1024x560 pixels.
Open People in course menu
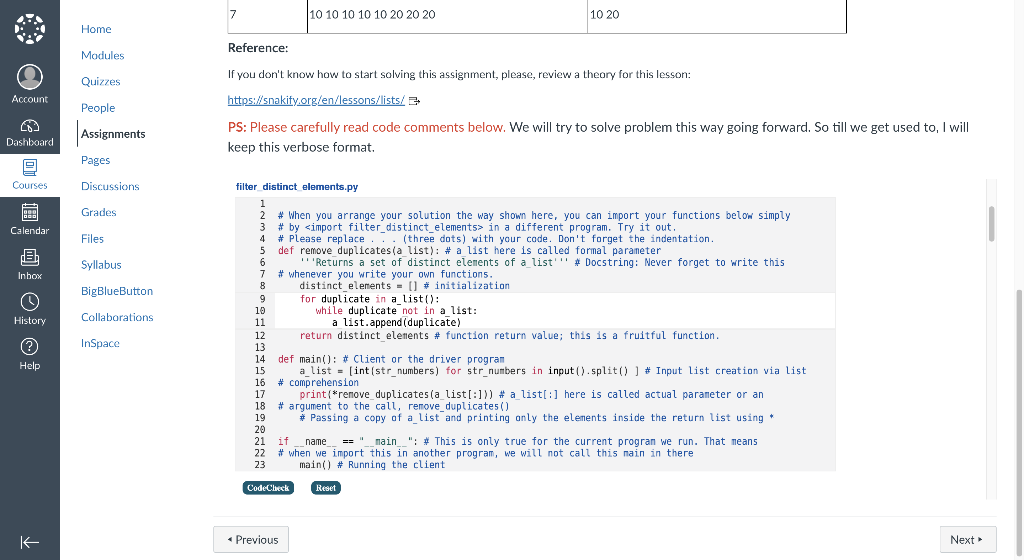pos(98,108)
